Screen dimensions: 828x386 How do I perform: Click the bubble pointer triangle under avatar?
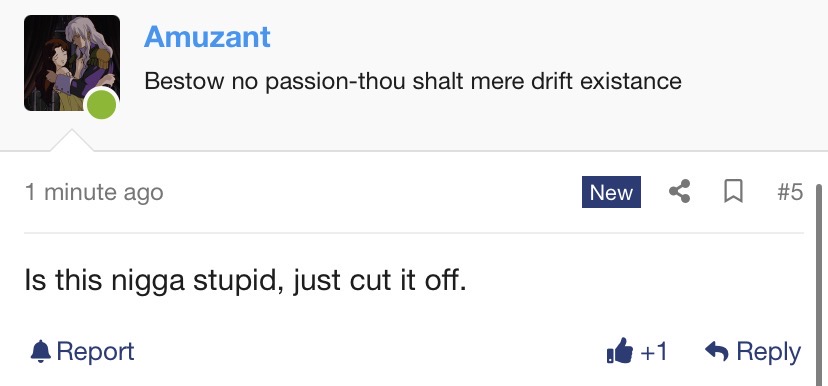click(x=72, y=140)
